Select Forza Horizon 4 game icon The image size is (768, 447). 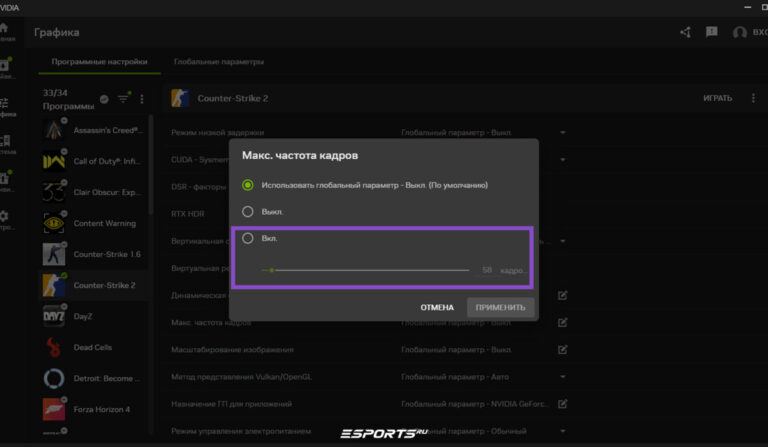[x=53, y=409]
